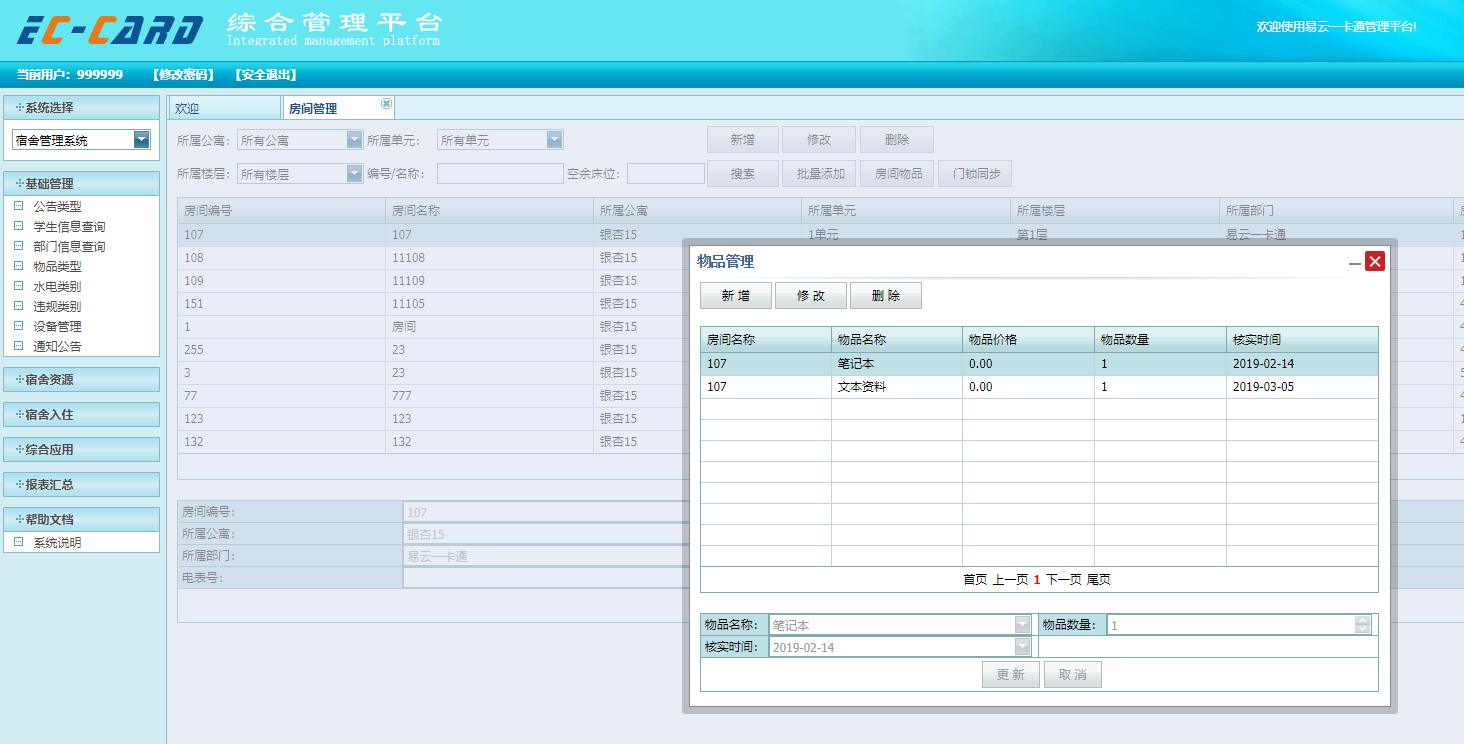
Task: Click the 搜索 button
Action: click(x=743, y=173)
